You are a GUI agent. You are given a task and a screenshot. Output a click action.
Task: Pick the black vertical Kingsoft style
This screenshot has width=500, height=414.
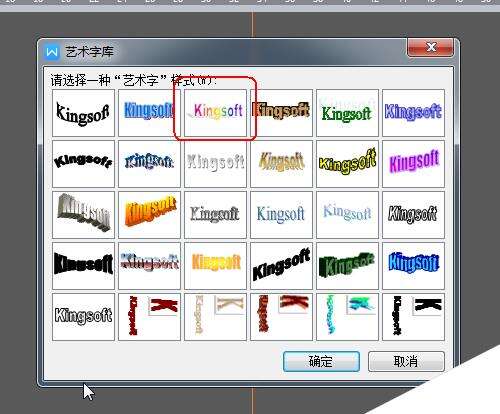(x=413, y=317)
